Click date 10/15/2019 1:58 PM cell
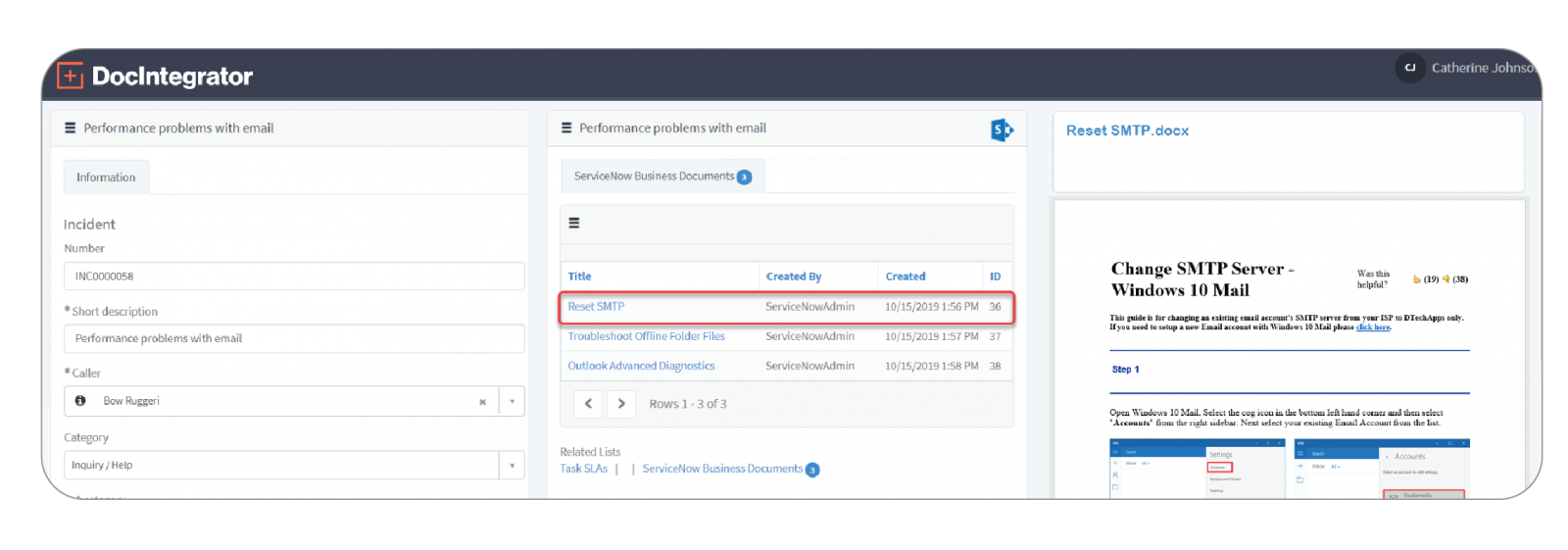1568x550 pixels. pos(931,366)
